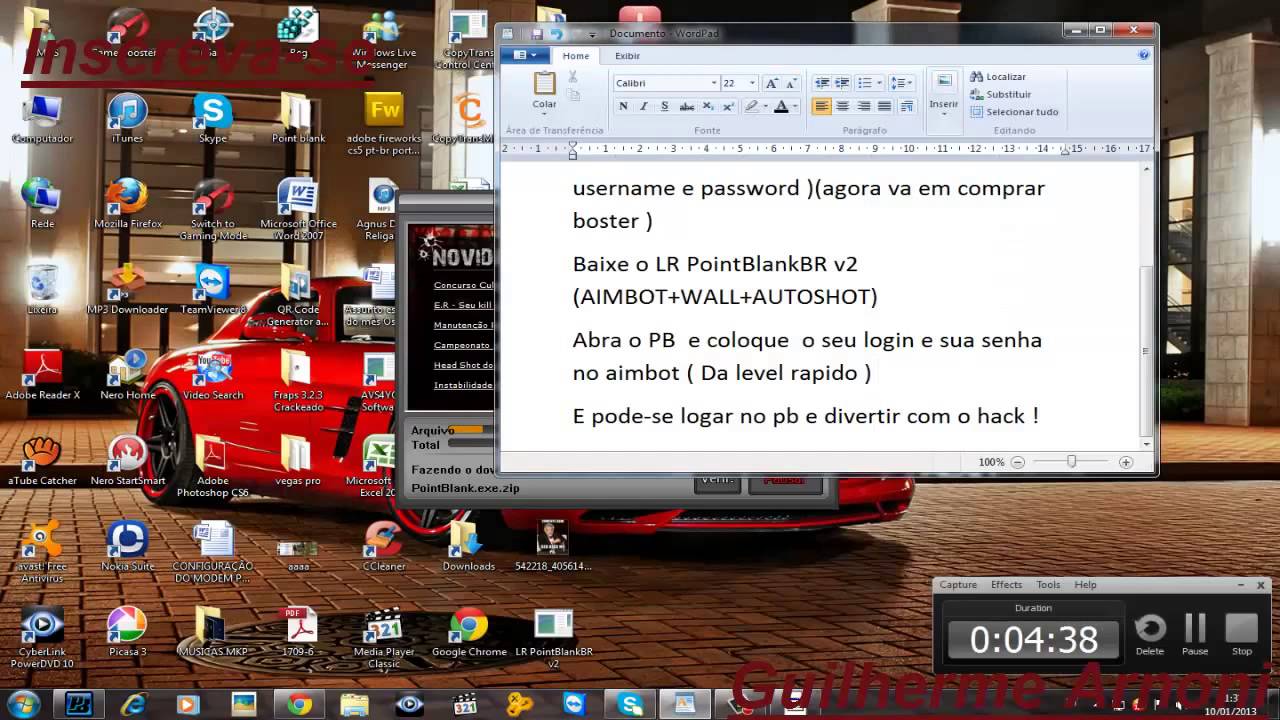Screen dimensions: 1280x720
Task: Toggle subscript formatting
Action: (x=708, y=106)
